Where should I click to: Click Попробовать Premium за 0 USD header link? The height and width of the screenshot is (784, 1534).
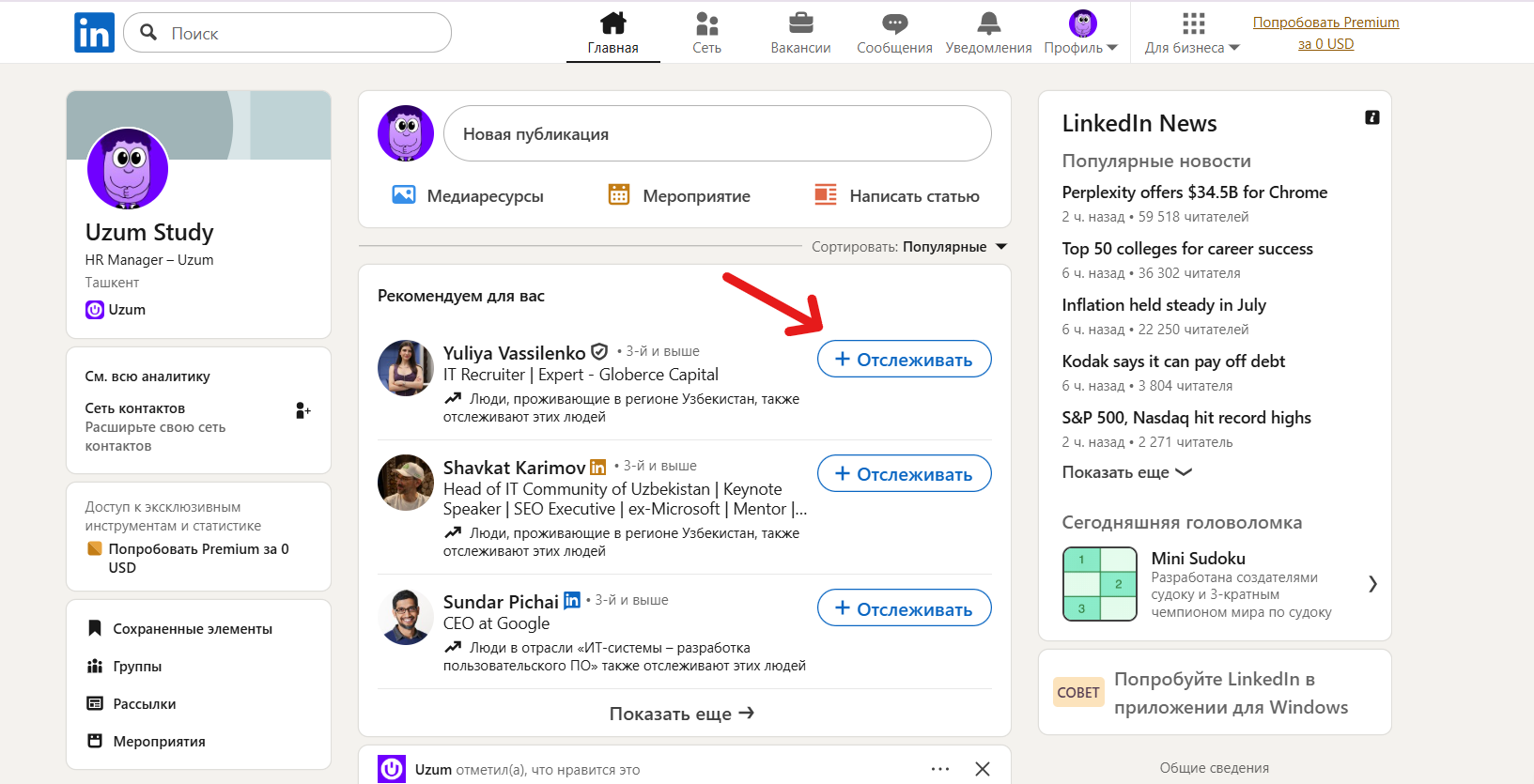pos(1325,33)
